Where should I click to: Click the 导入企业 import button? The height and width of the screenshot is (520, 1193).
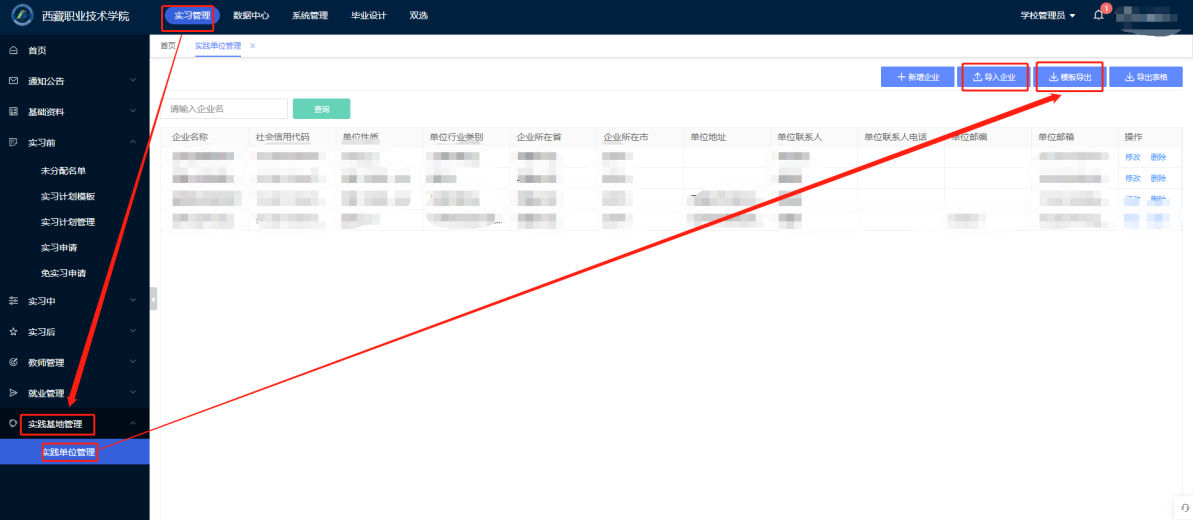coord(994,77)
